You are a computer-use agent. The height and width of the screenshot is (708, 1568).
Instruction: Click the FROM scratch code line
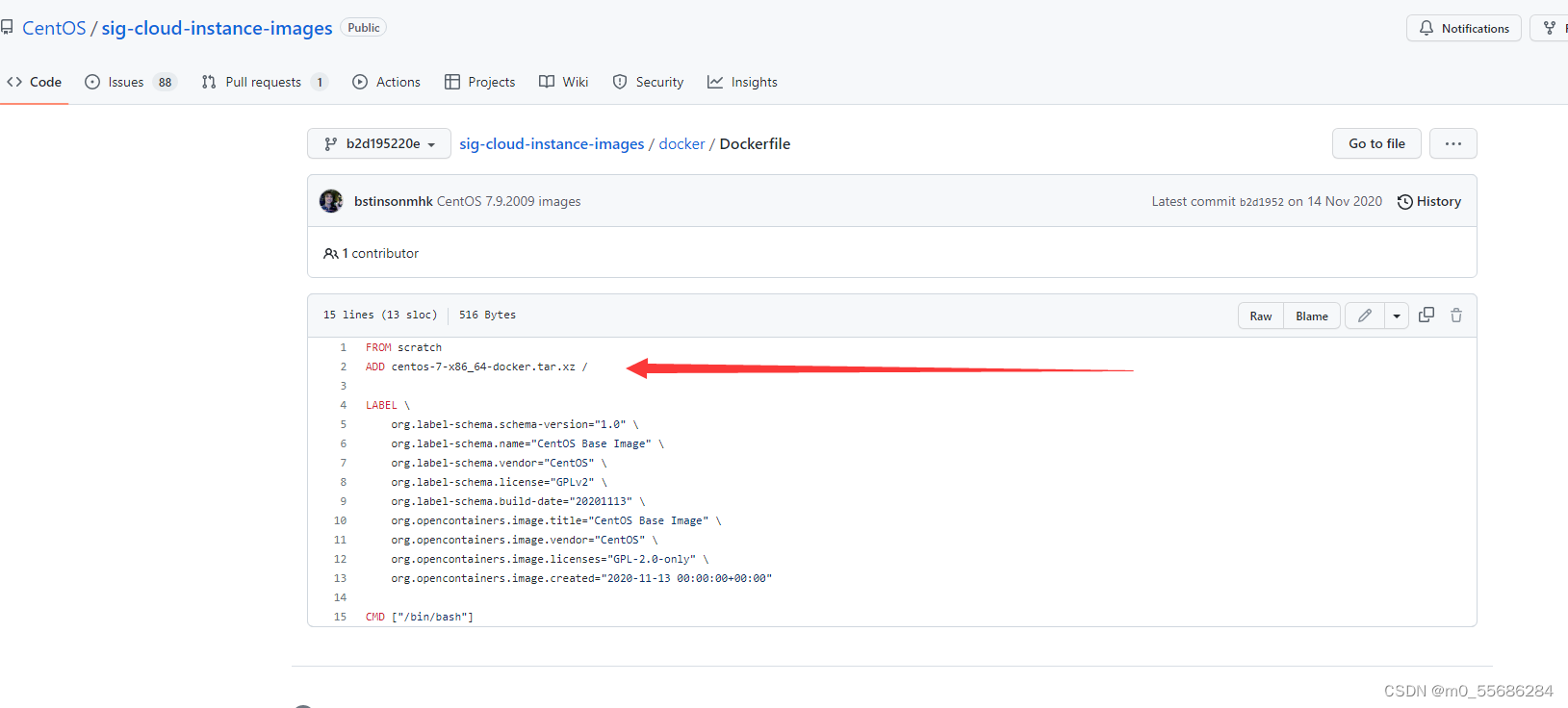[403, 347]
